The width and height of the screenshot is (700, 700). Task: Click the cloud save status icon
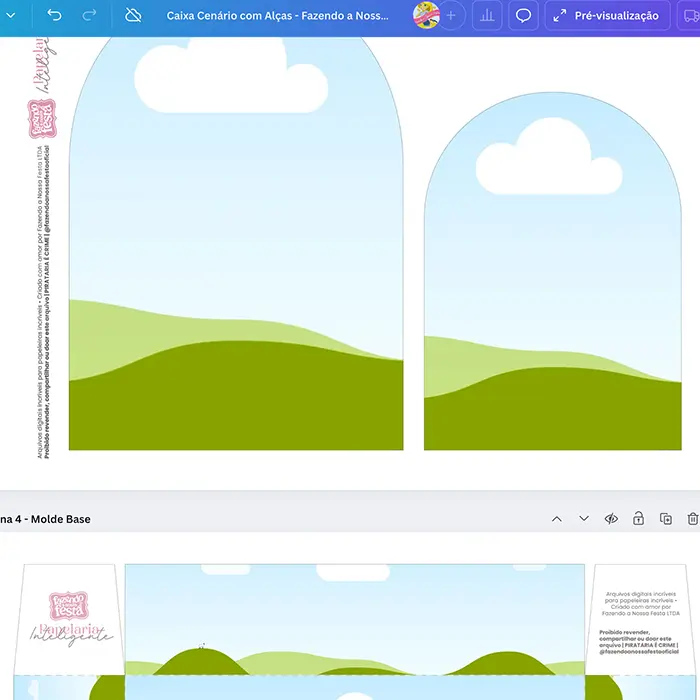(133, 15)
